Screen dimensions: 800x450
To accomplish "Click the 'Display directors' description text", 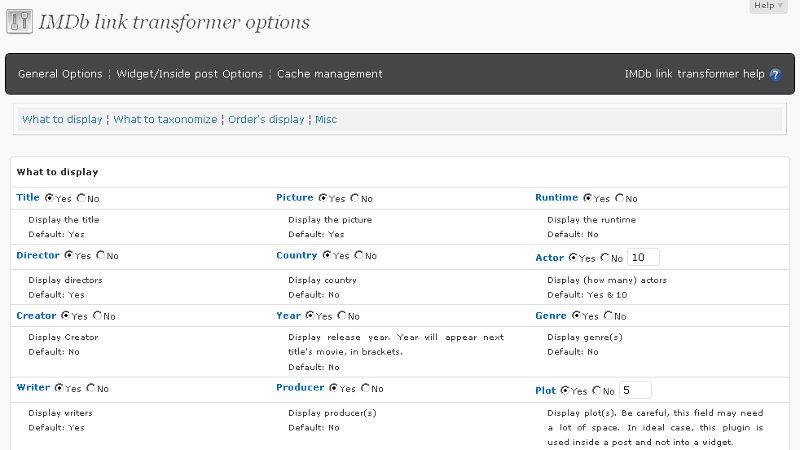I will 65,280.
